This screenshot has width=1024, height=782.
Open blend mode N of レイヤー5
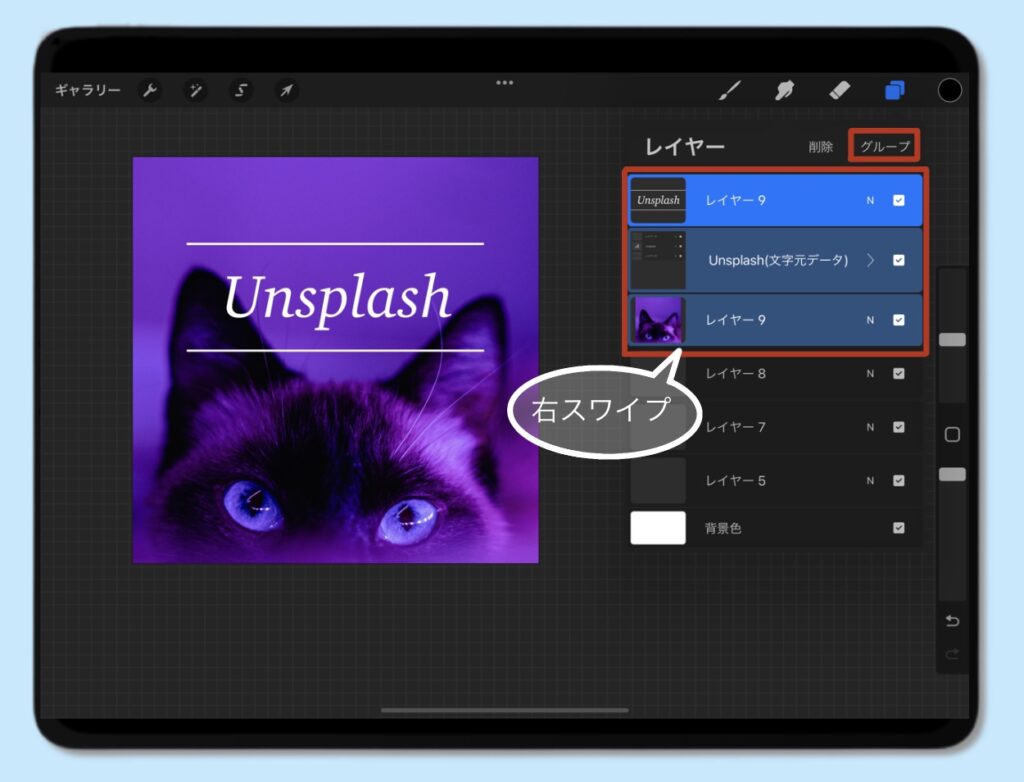point(870,481)
